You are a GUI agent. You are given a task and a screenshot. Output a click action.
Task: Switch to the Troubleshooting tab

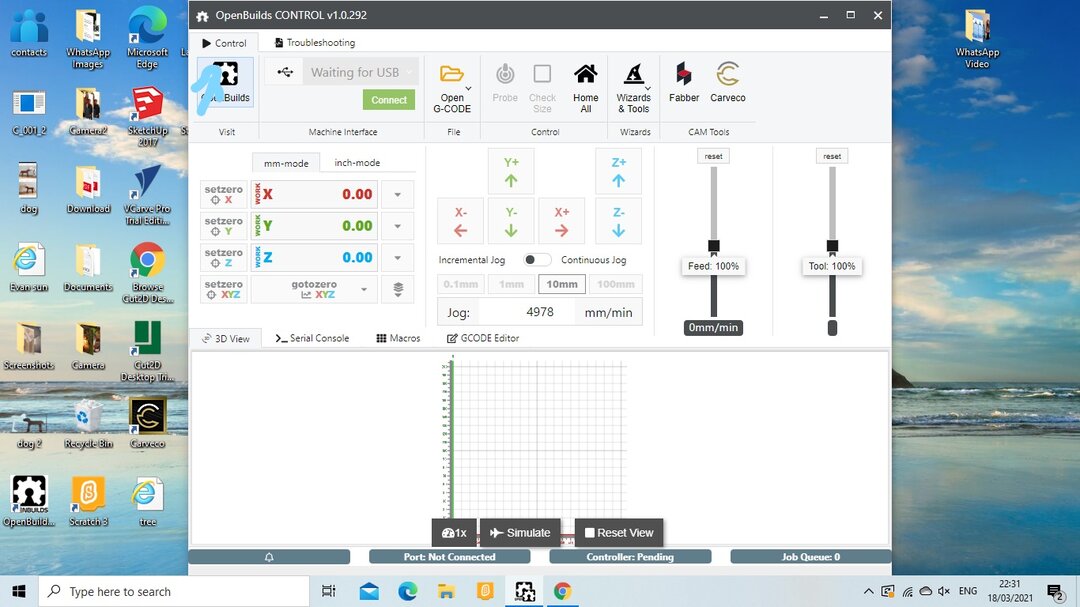point(313,43)
